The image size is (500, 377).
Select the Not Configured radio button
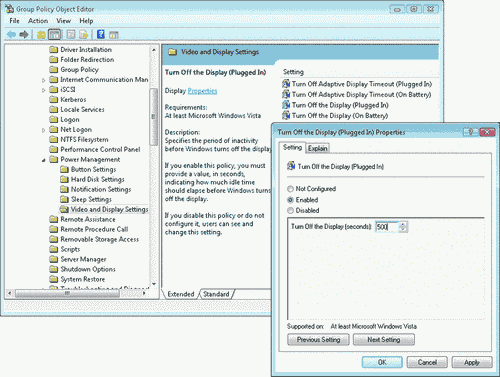tap(290, 189)
